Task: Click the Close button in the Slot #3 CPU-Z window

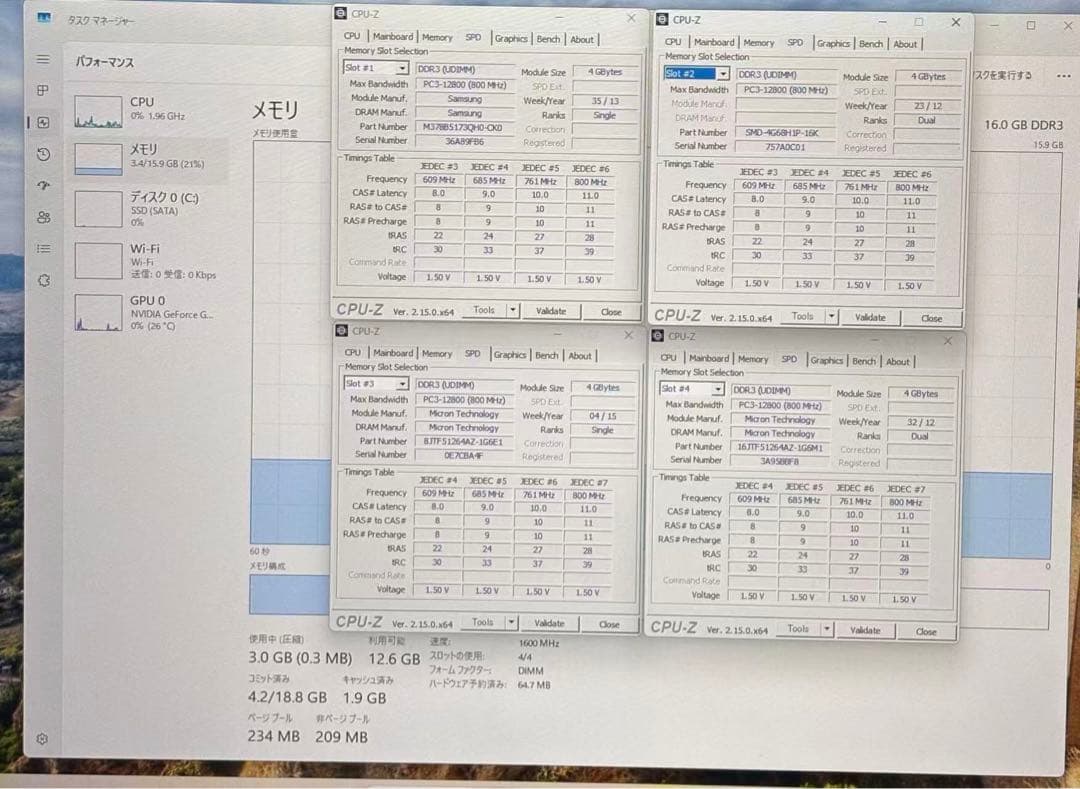Action: (611, 621)
